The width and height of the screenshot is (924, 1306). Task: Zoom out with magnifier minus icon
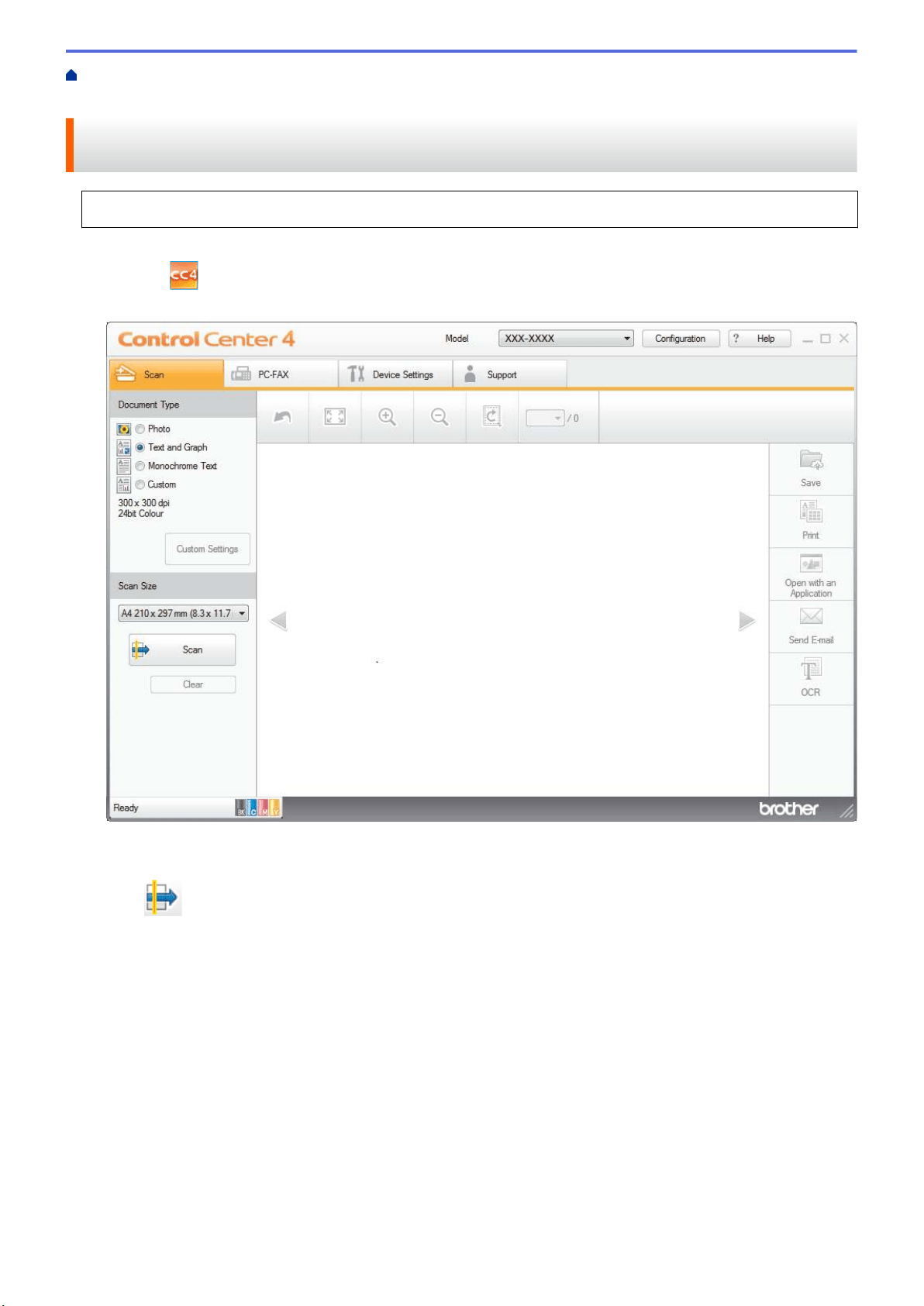point(440,417)
